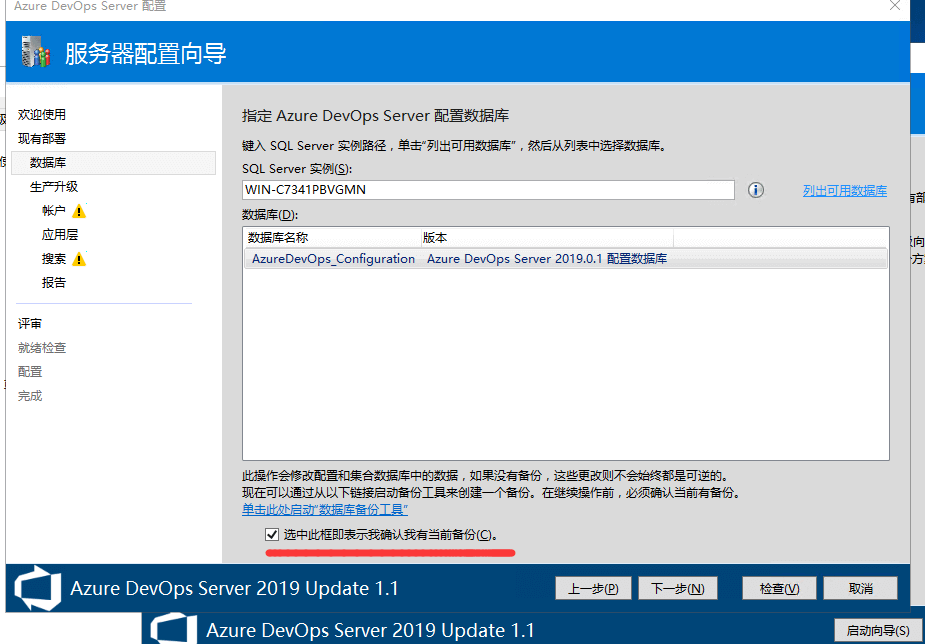Image resolution: width=925 pixels, height=644 pixels.
Task: Click the info icon beside SQL Server field
Action: (756, 190)
